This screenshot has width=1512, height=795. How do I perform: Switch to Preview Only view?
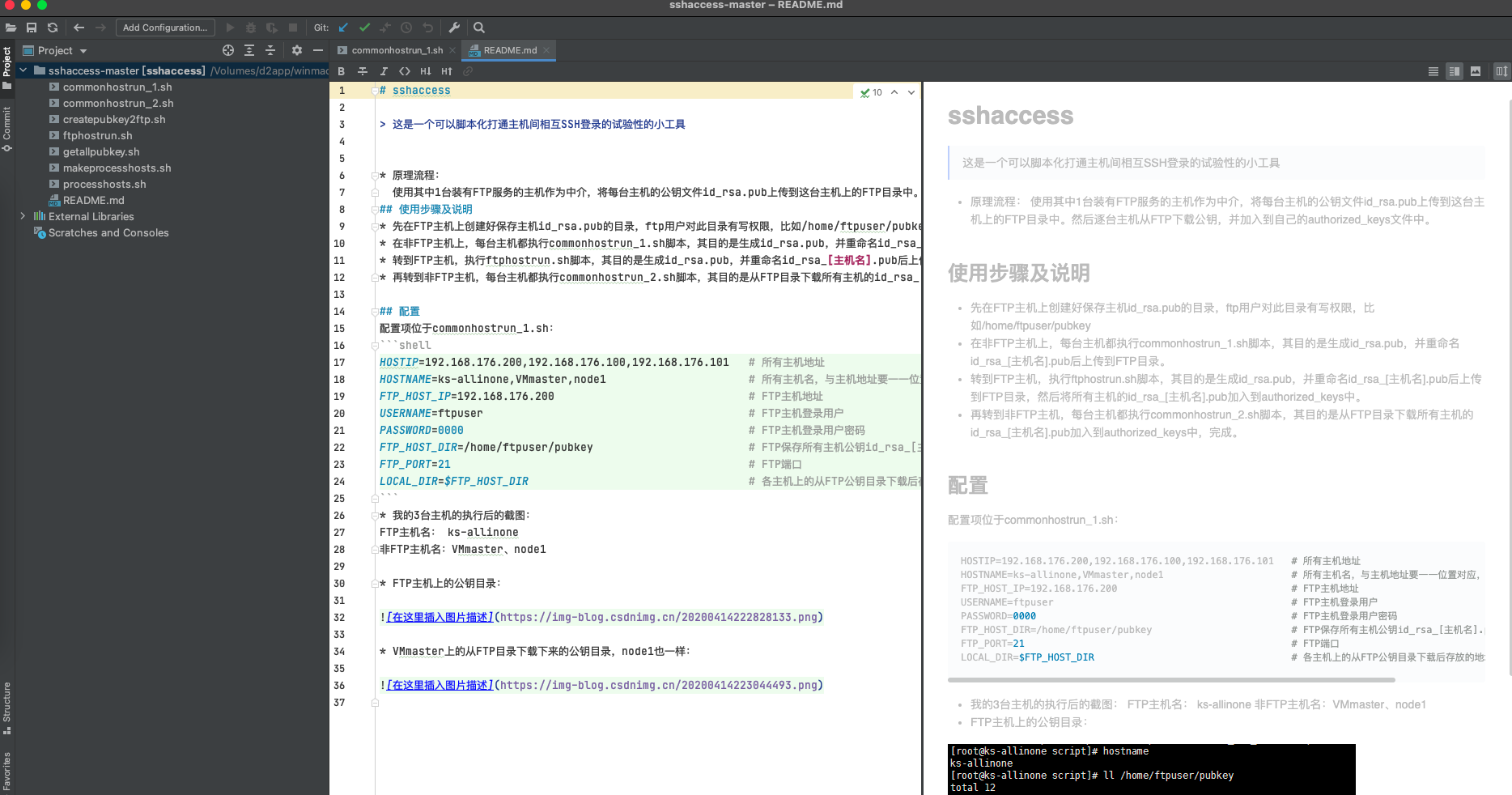(1476, 71)
